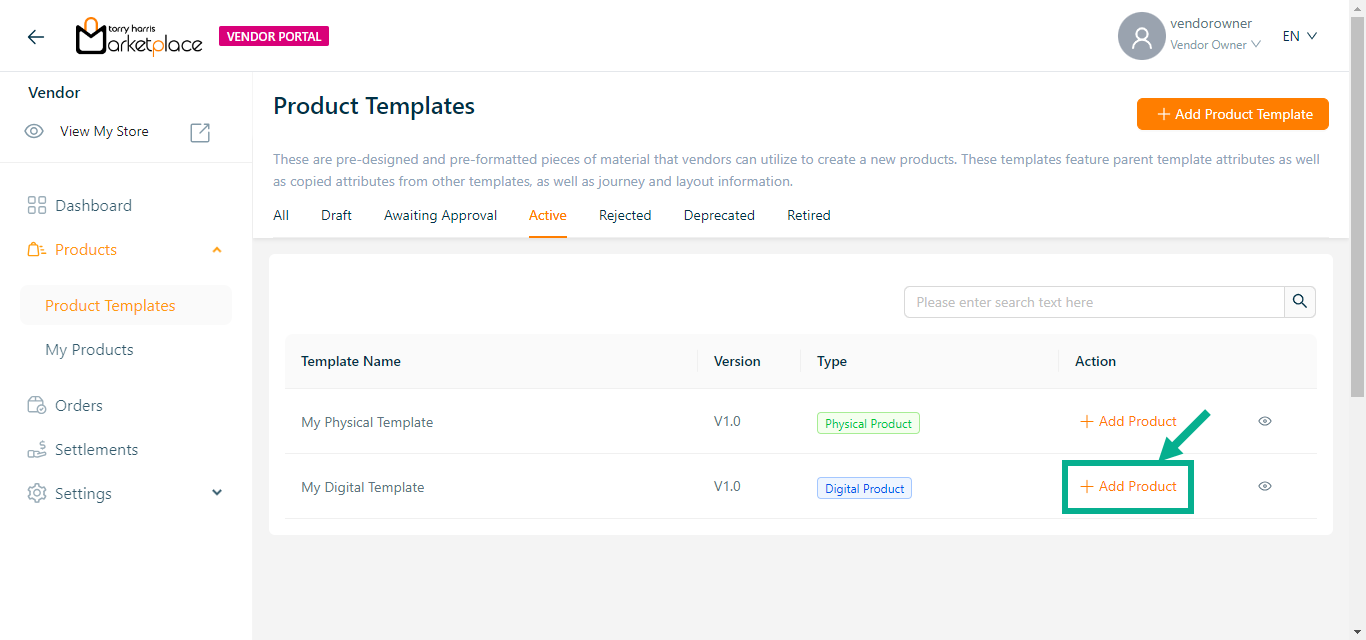Click the back arrow icon
The image size is (1366, 640).
(36, 37)
